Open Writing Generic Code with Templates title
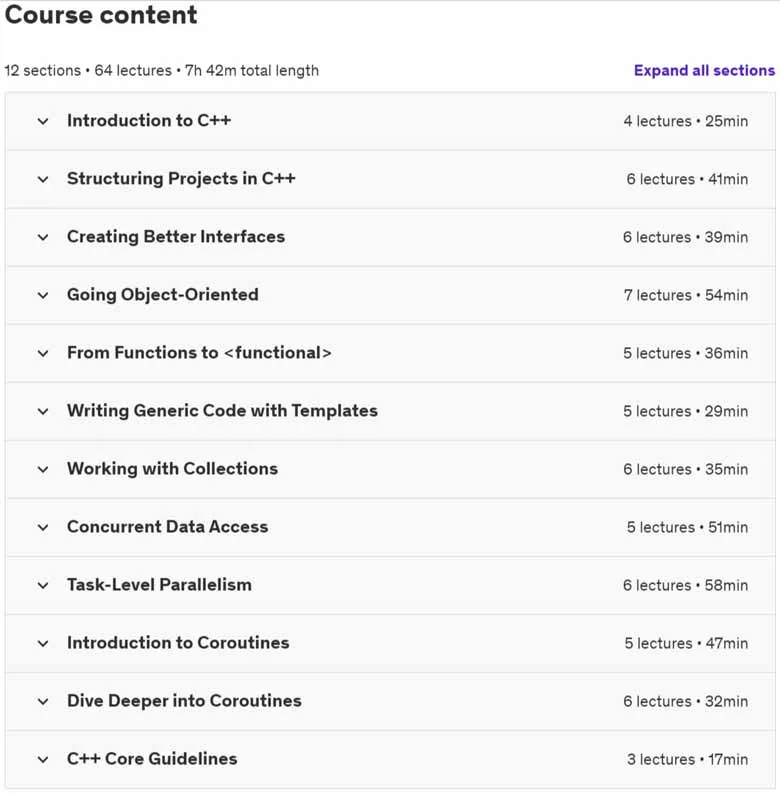This screenshot has height=794, width=780. 222,411
